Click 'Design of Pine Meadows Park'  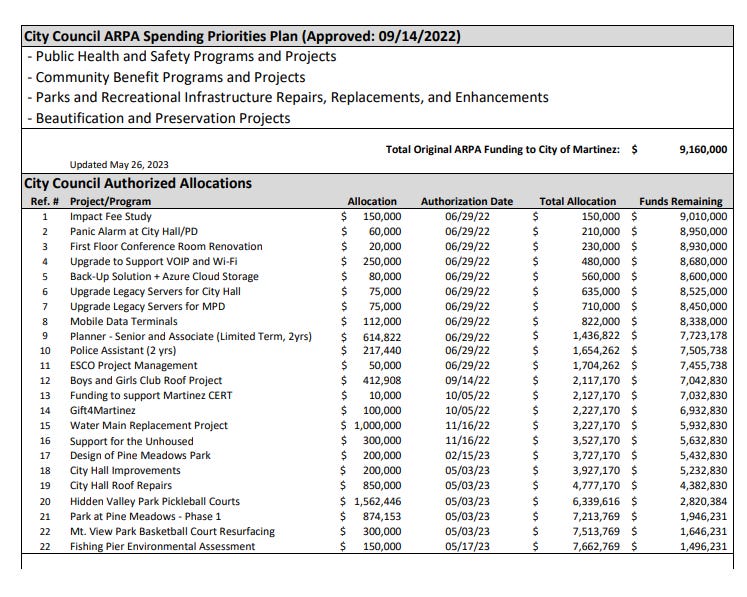(x=140, y=455)
